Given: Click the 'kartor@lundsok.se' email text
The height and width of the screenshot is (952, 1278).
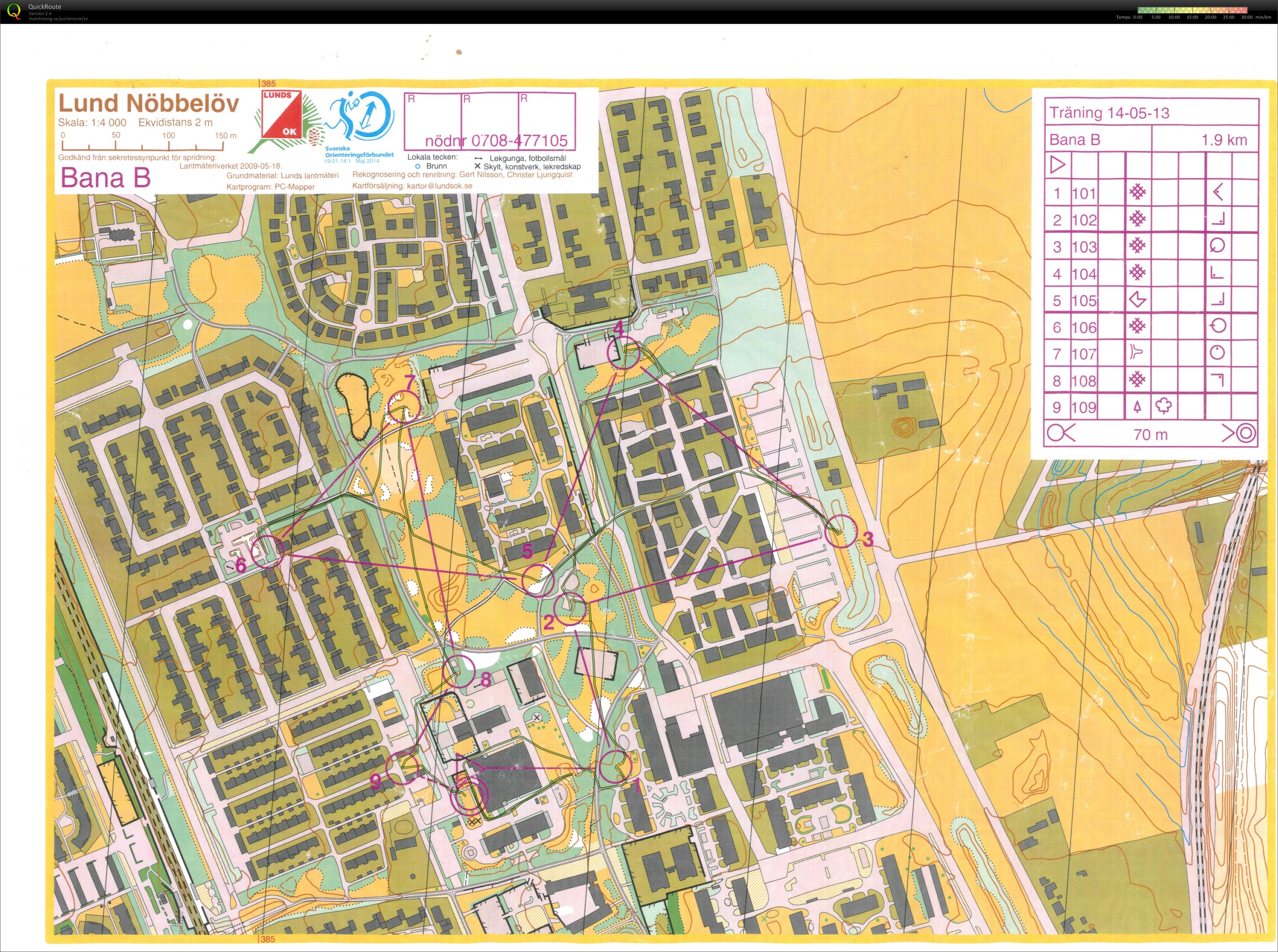Looking at the screenshot, I should click(x=439, y=186).
